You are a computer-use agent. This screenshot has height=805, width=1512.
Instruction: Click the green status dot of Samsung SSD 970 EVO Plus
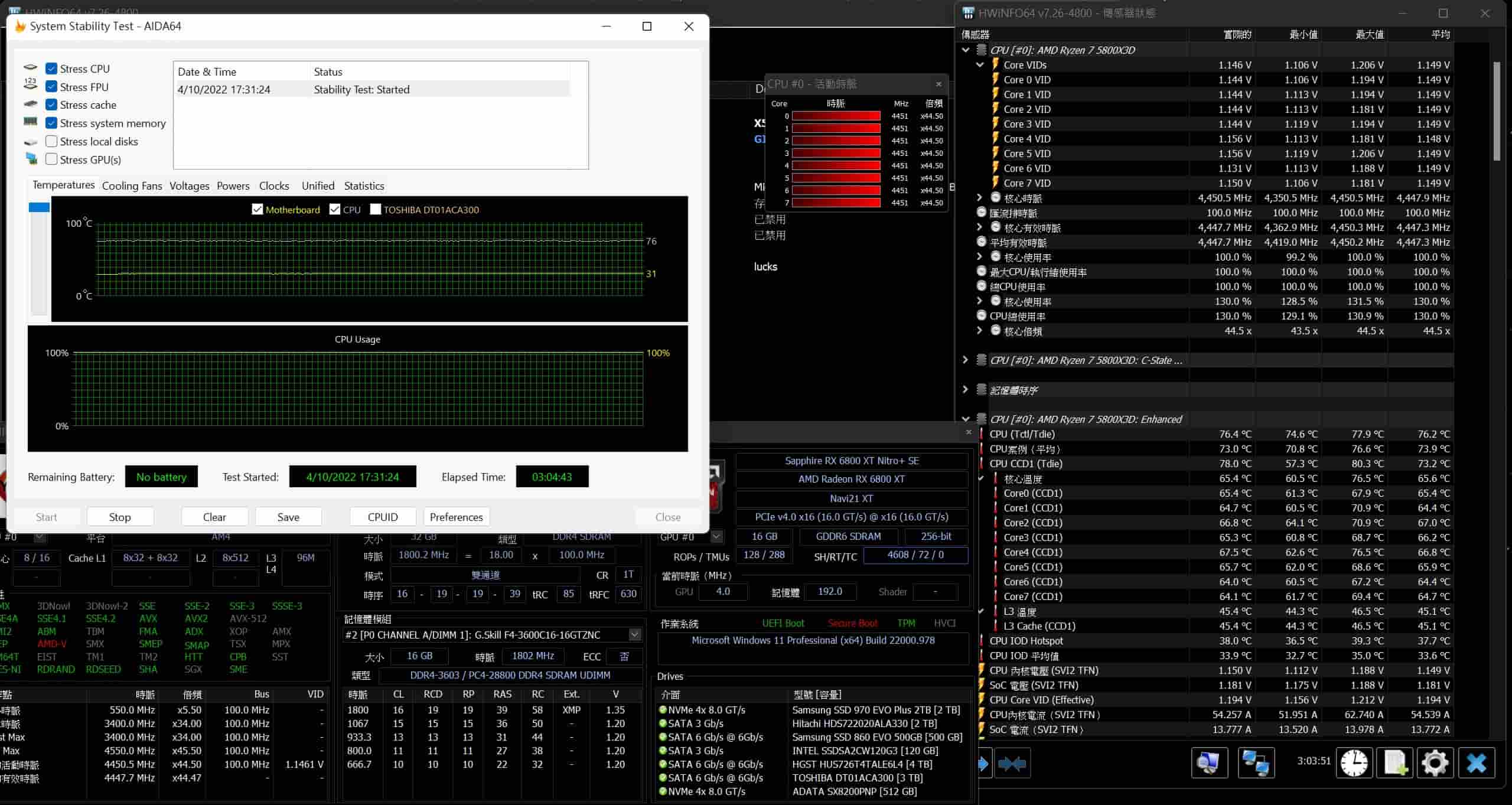coord(663,710)
